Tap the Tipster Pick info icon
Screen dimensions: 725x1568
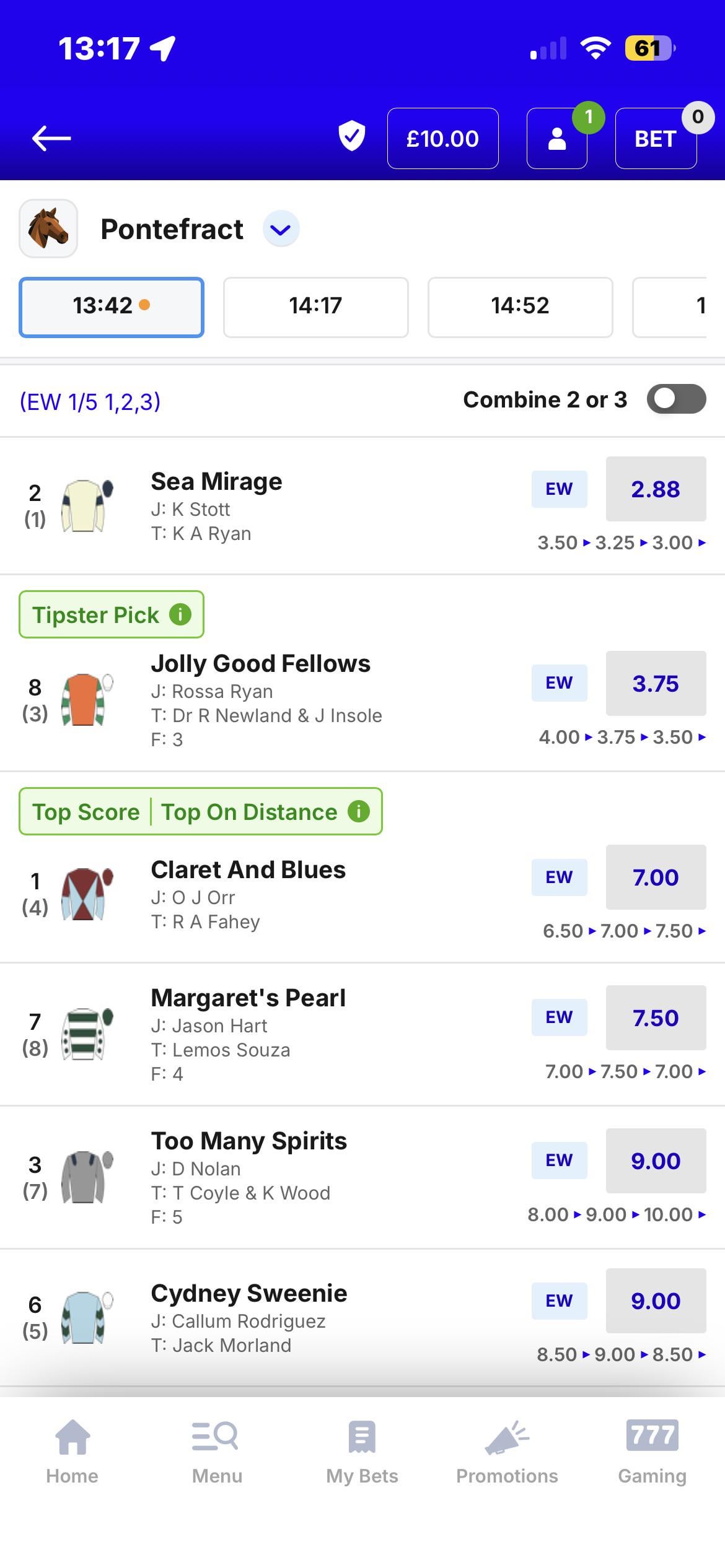[180, 614]
